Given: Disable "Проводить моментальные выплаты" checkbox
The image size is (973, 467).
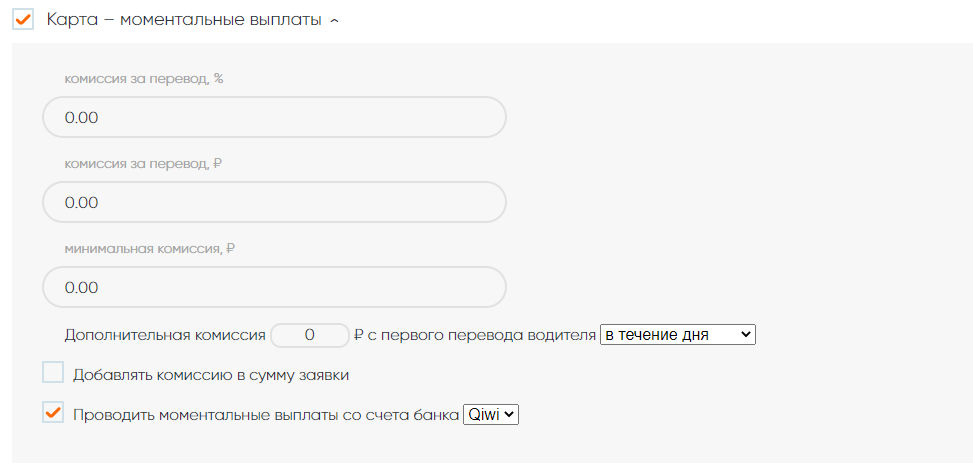Looking at the screenshot, I should point(53,413).
